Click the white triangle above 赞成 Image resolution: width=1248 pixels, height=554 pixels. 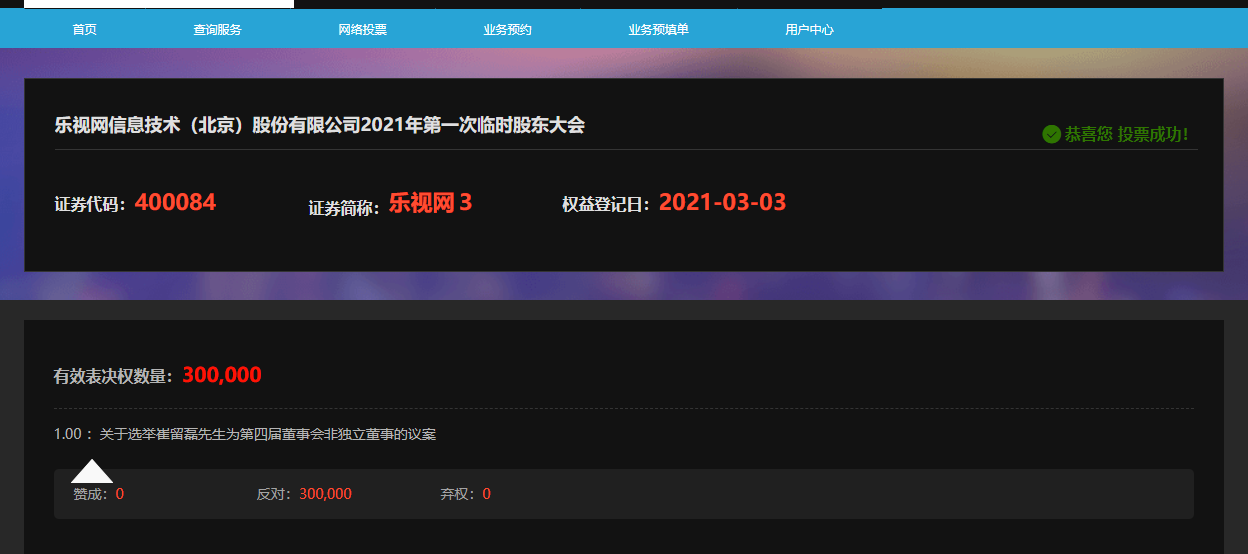92,471
